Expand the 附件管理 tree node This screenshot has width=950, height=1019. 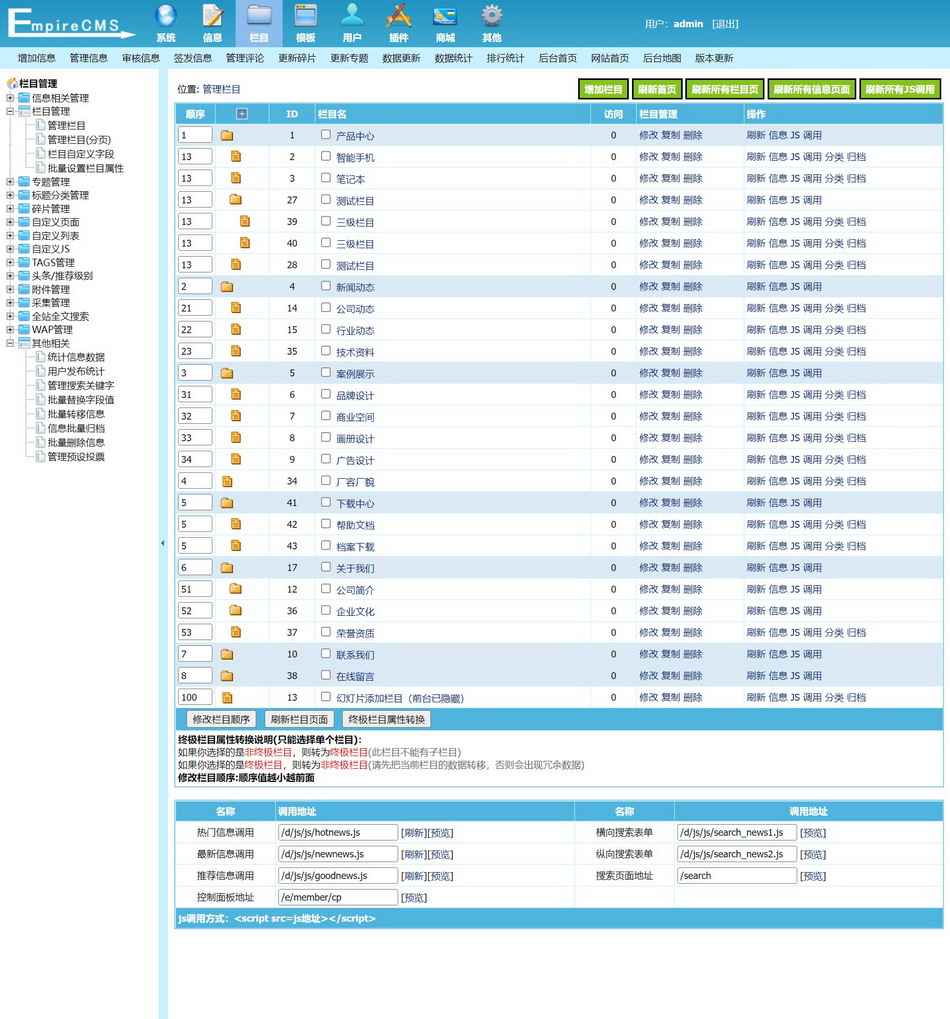[10, 289]
